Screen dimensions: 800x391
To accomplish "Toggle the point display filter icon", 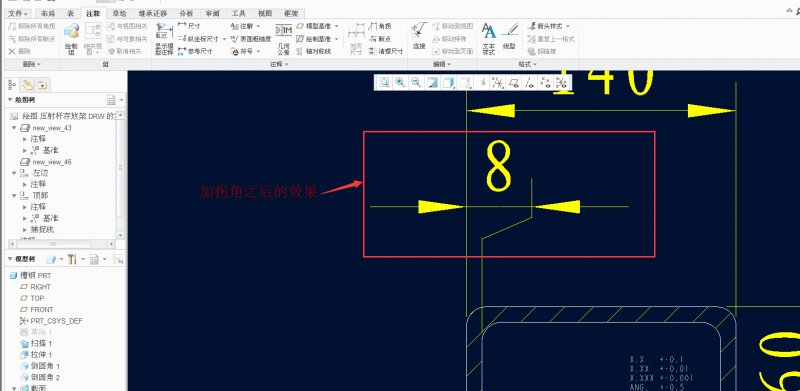I will click(x=545, y=83).
